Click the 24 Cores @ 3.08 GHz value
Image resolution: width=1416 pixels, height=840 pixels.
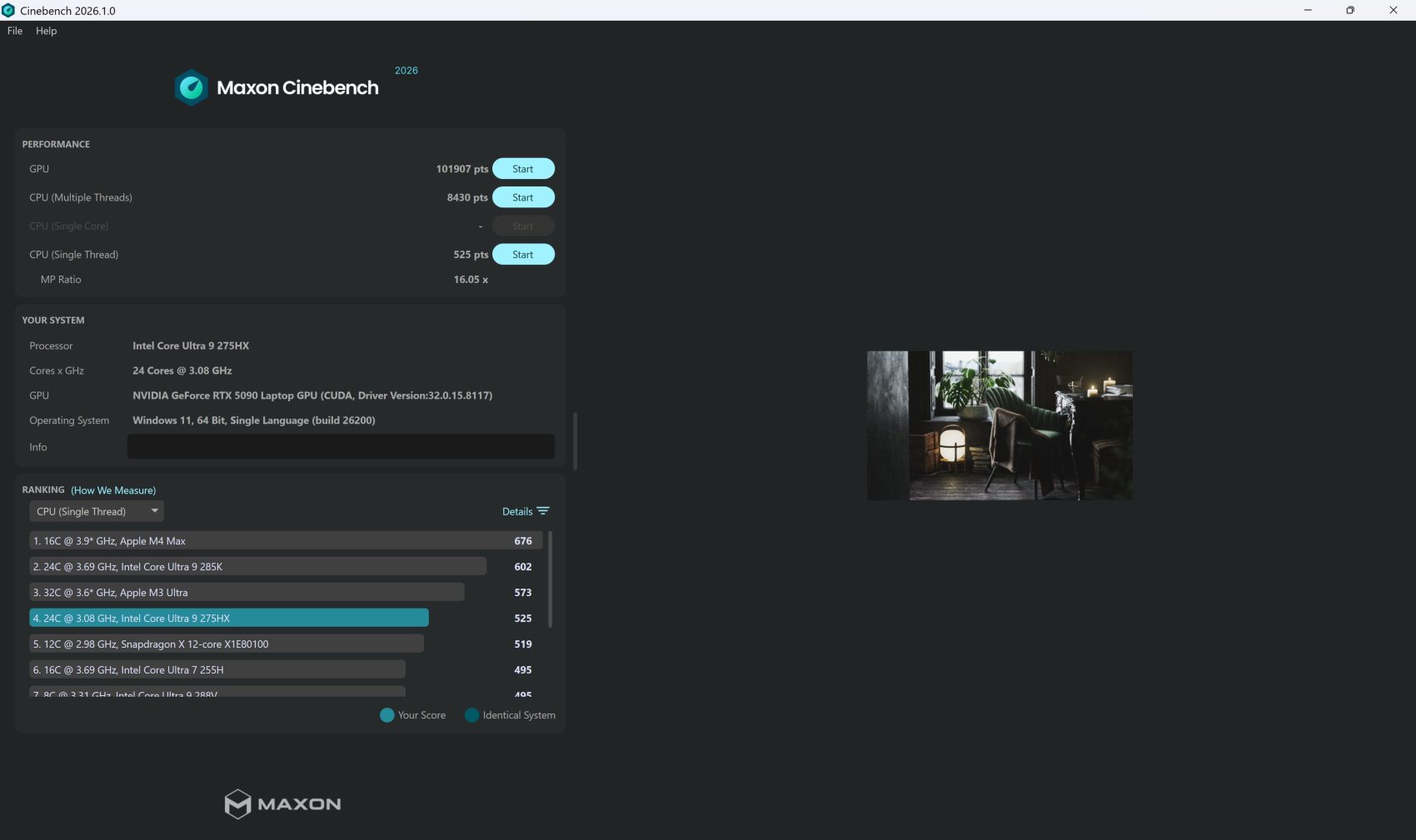pos(182,371)
